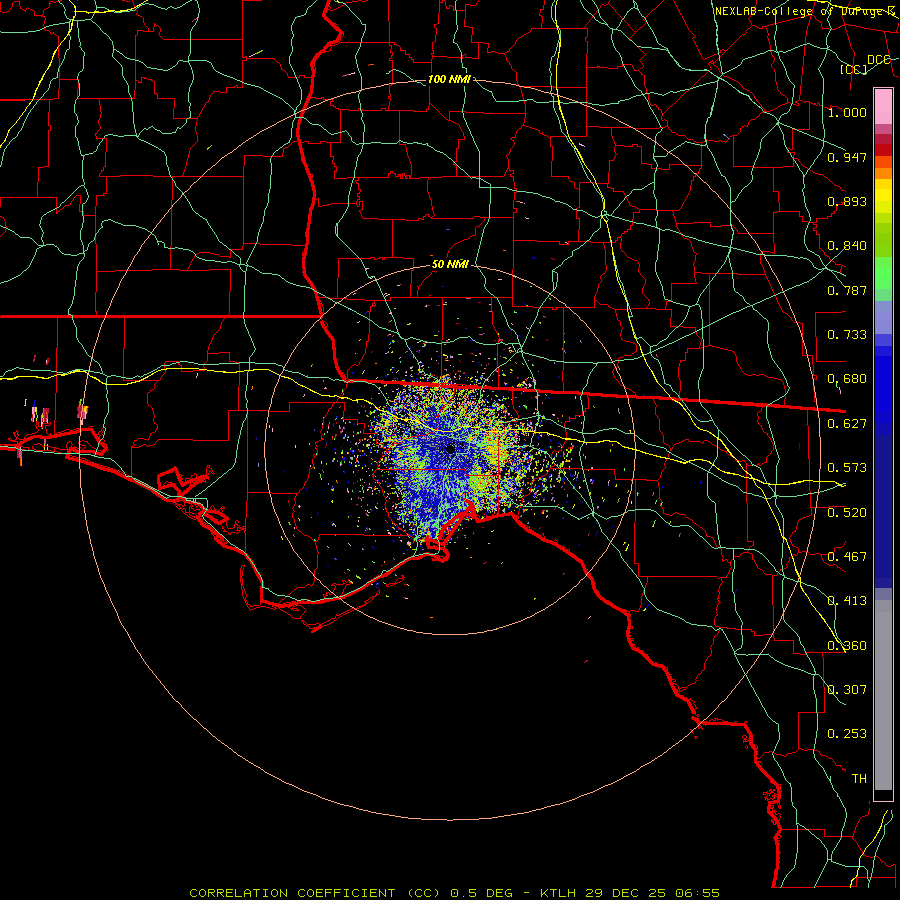Image resolution: width=900 pixels, height=900 pixels.
Task: Click the Correlation Coefficient KTLH caption text
Action: pos(454,893)
